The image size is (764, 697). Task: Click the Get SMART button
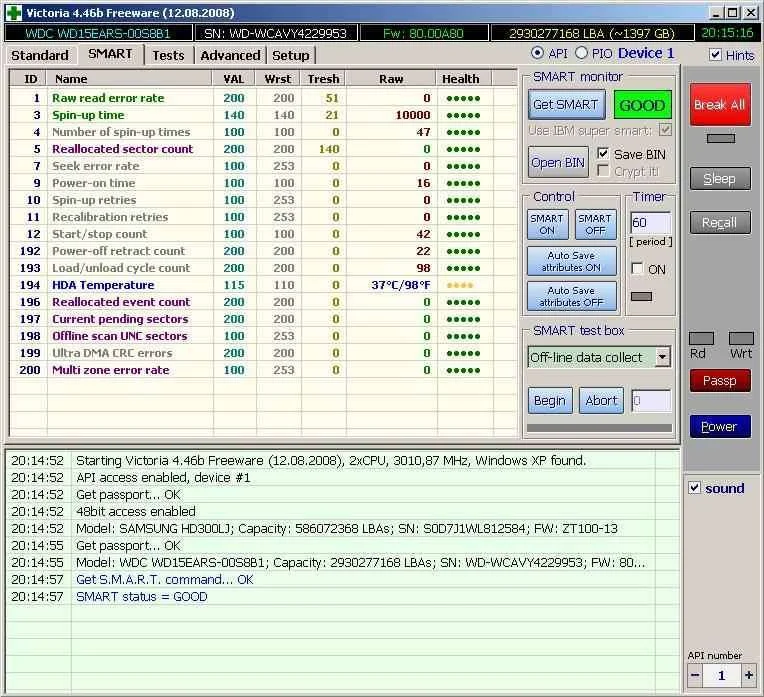pos(565,105)
